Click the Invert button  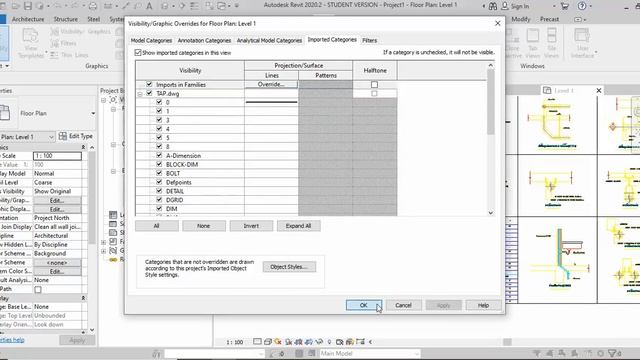(251, 226)
